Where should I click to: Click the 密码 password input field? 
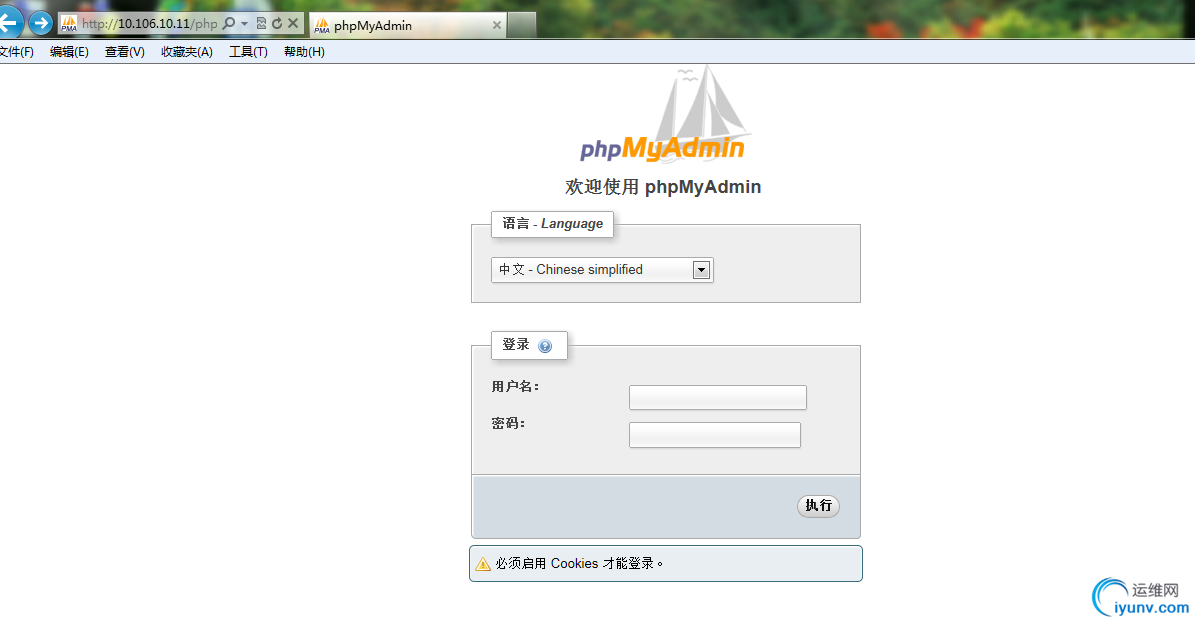pos(715,435)
